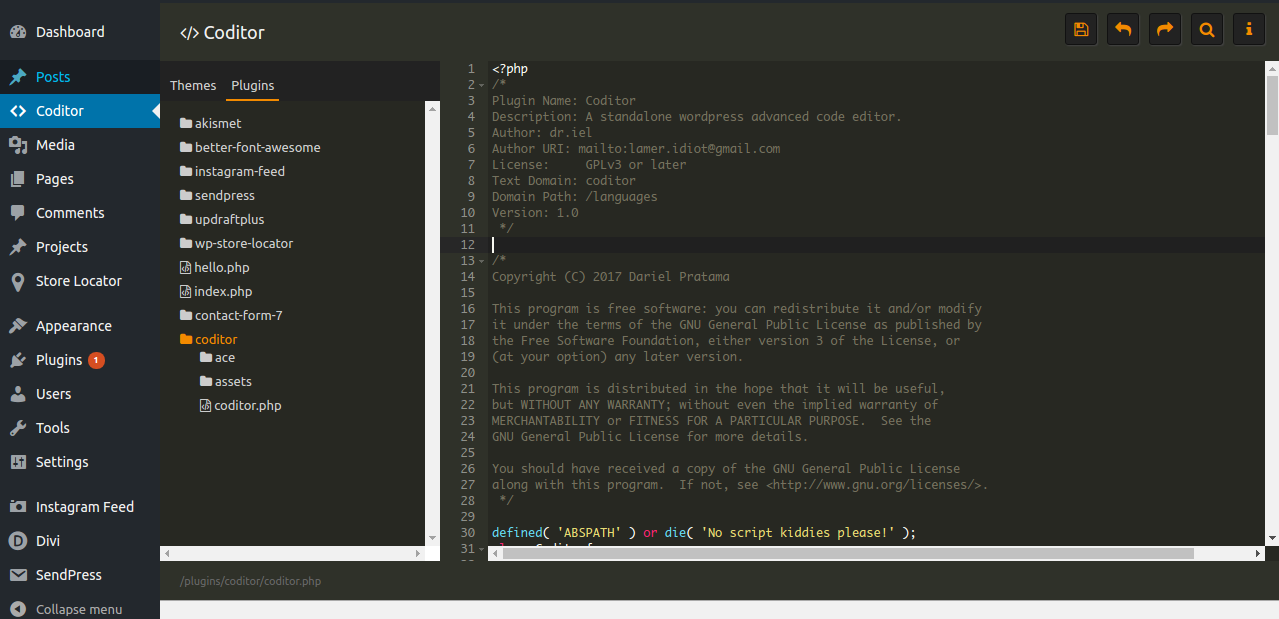Open the Info button in toolbar
The width and height of the screenshot is (1279, 619).
(x=1249, y=29)
